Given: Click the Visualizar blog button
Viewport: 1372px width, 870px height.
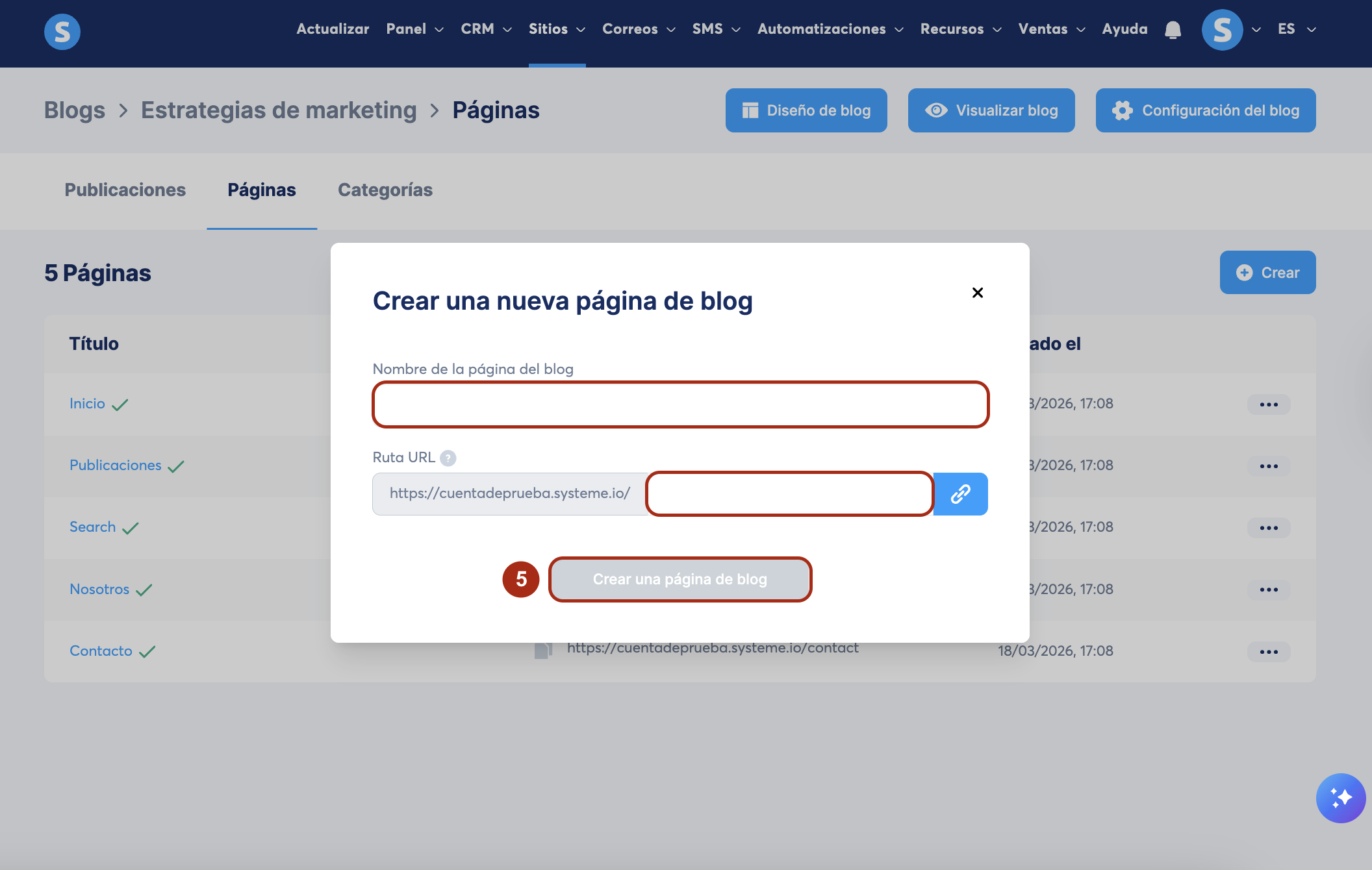Looking at the screenshot, I should pos(991,110).
